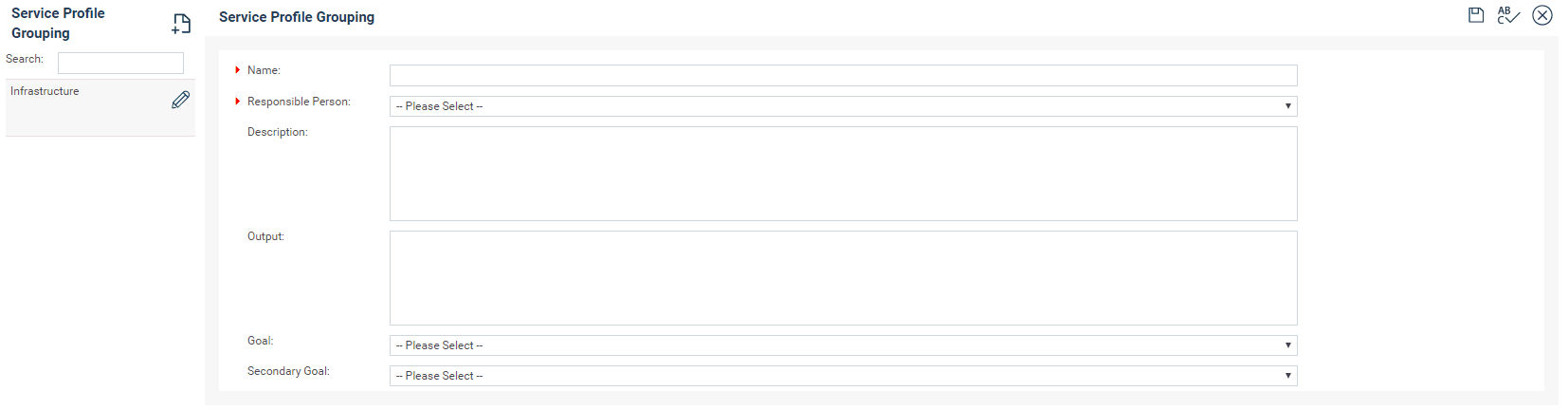Expand the Secondary Goal dropdown list
The height and width of the screenshot is (410, 1568).
tap(843, 376)
